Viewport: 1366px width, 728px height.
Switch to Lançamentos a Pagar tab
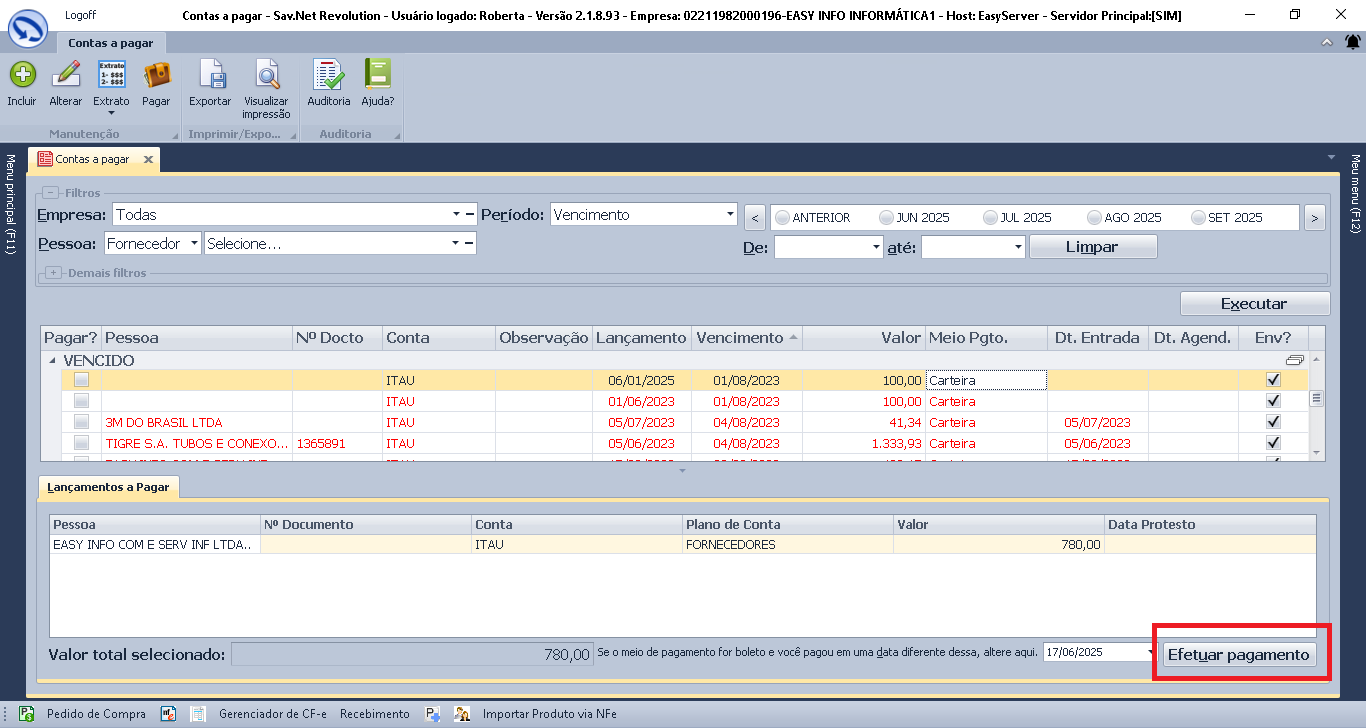109,487
